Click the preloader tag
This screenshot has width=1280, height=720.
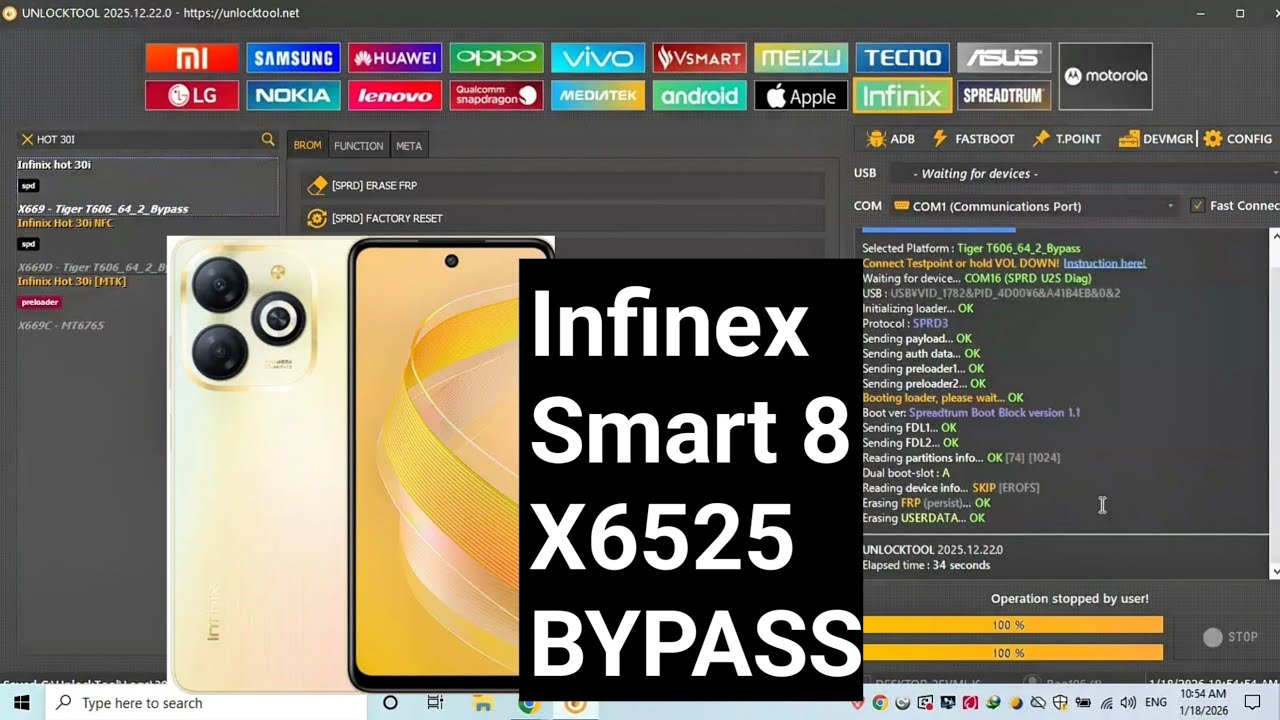(x=40, y=302)
